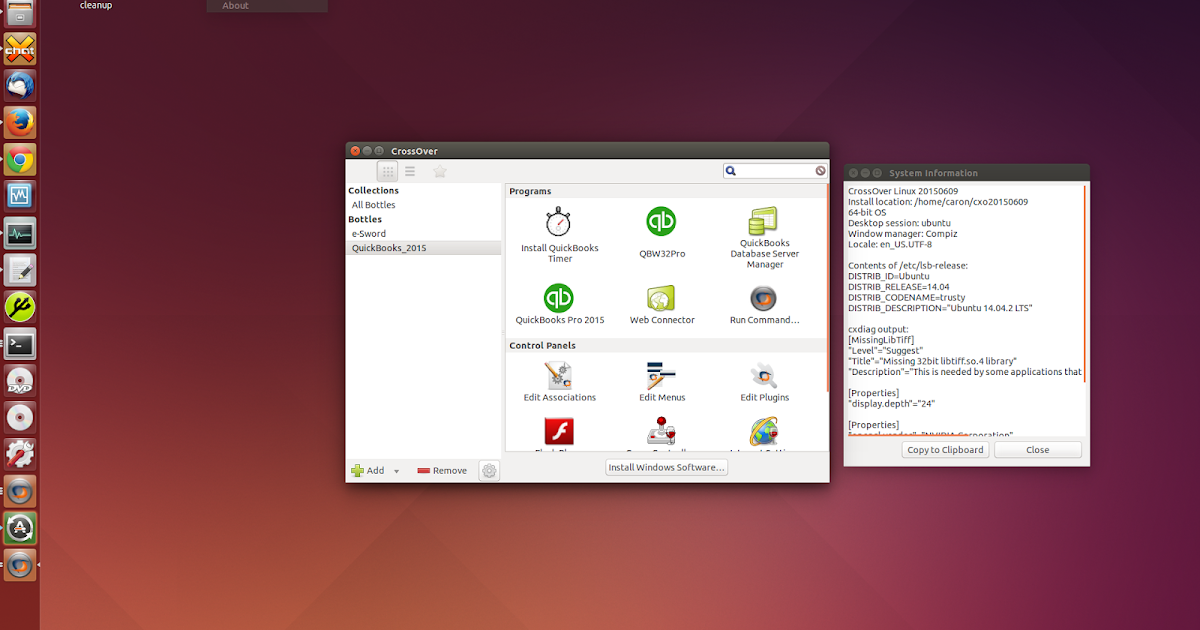Open the Web Connector program

[x=661, y=298]
